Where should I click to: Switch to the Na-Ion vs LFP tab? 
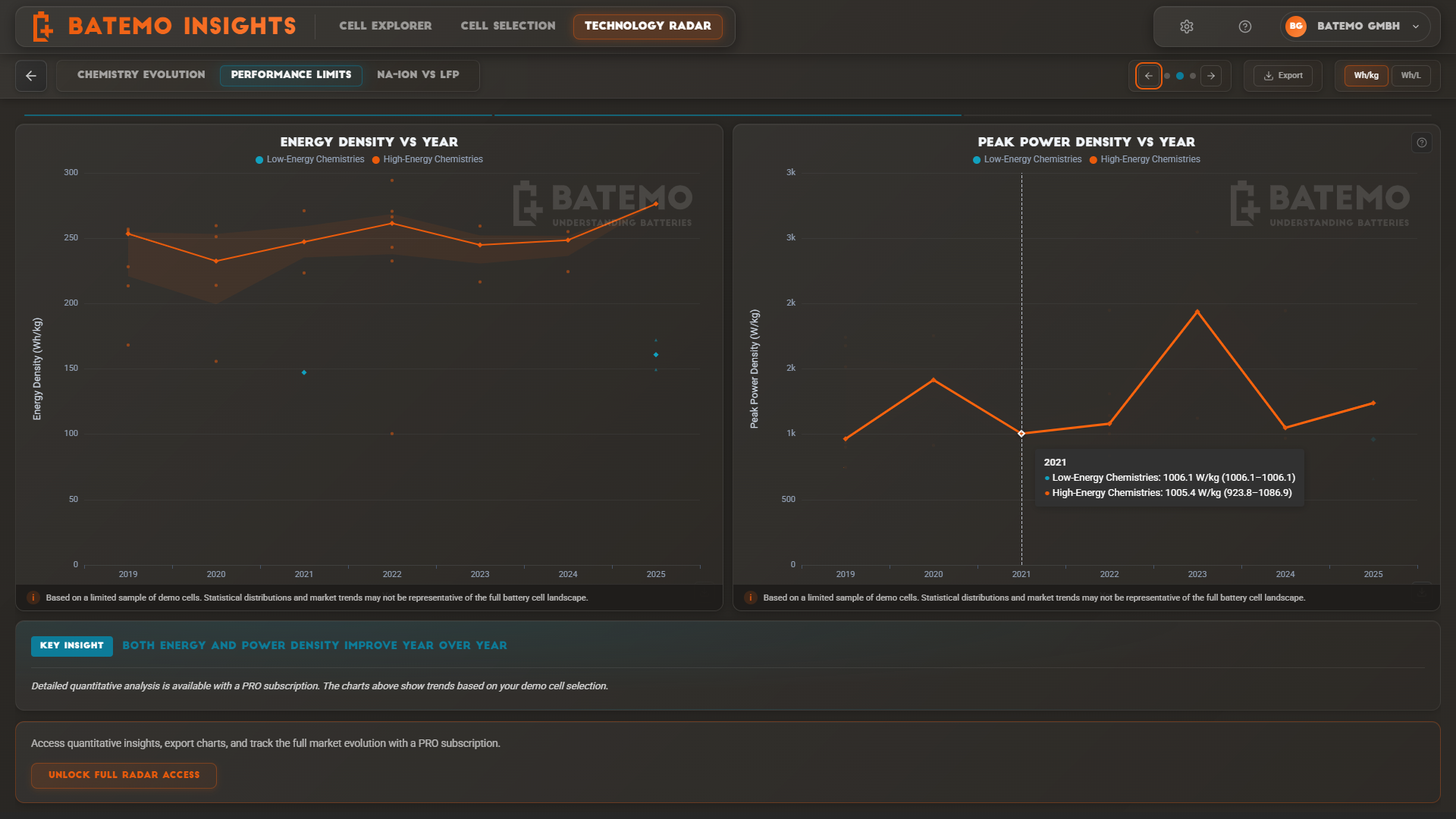click(418, 75)
